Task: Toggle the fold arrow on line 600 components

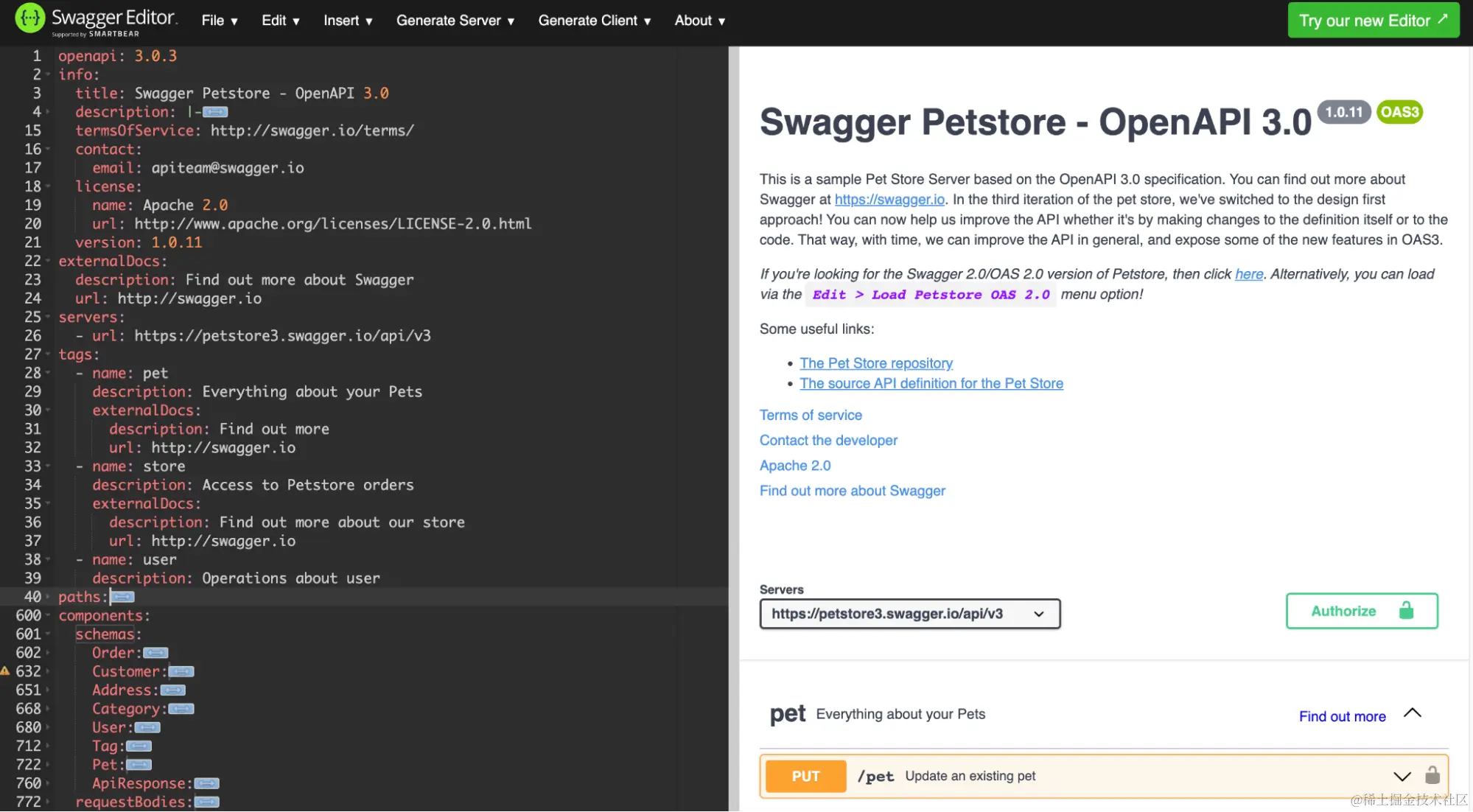Action: click(x=48, y=615)
